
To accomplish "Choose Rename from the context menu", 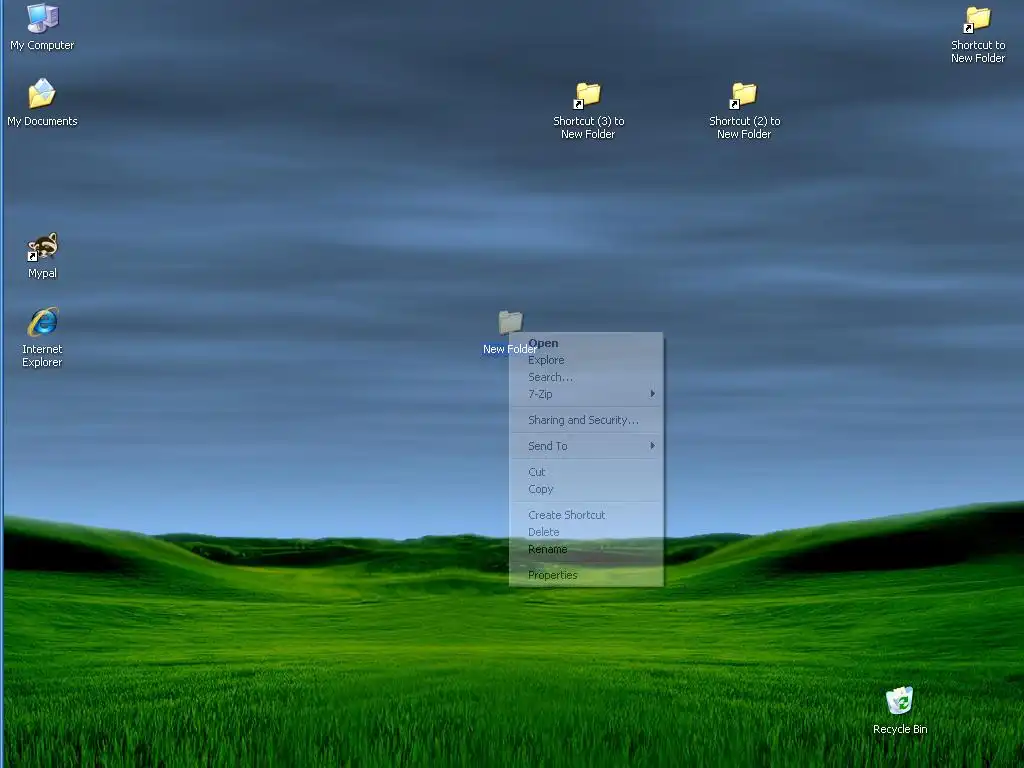I will [586, 549].
